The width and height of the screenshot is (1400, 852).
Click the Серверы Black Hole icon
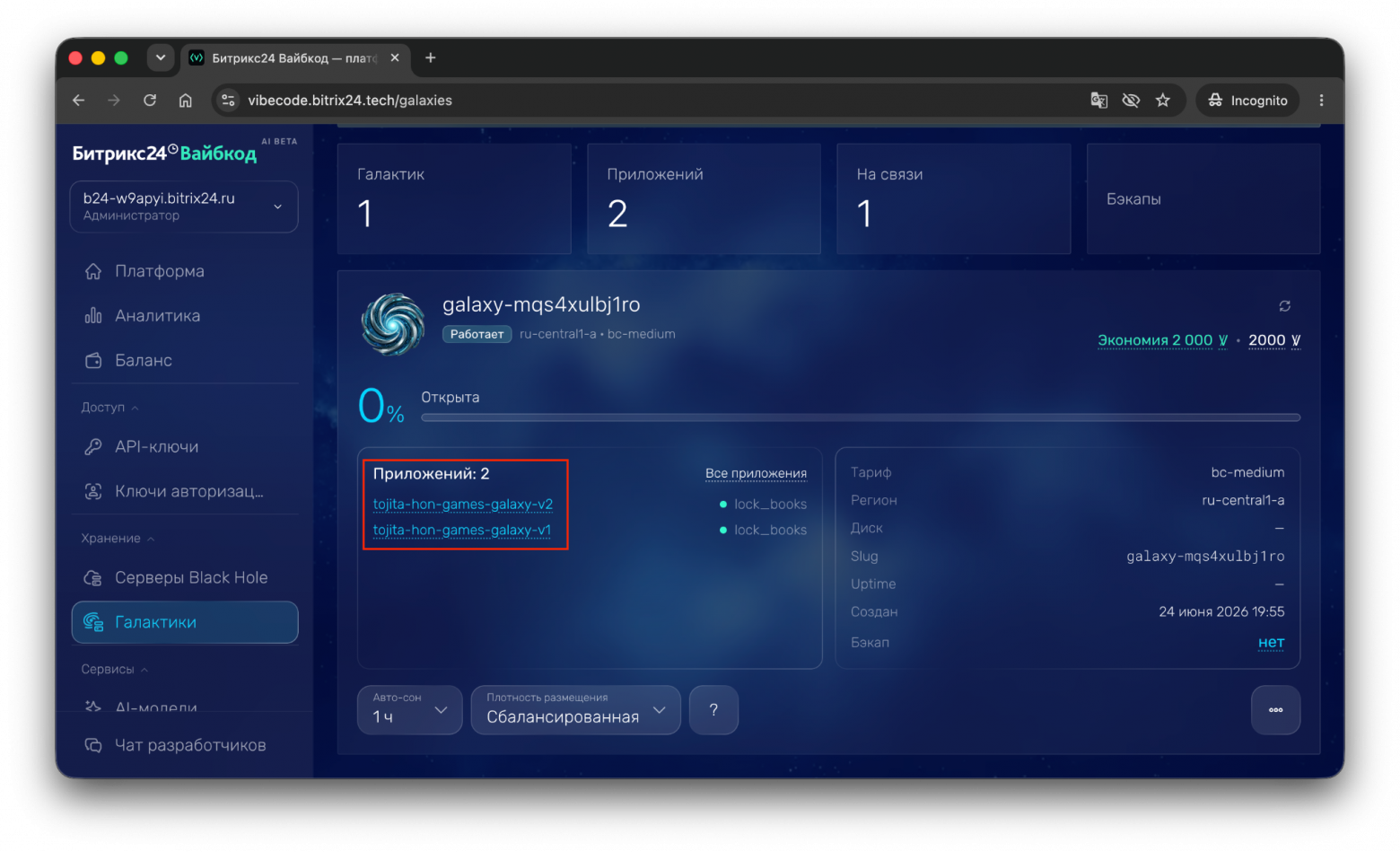pyautogui.click(x=93, y=578)
